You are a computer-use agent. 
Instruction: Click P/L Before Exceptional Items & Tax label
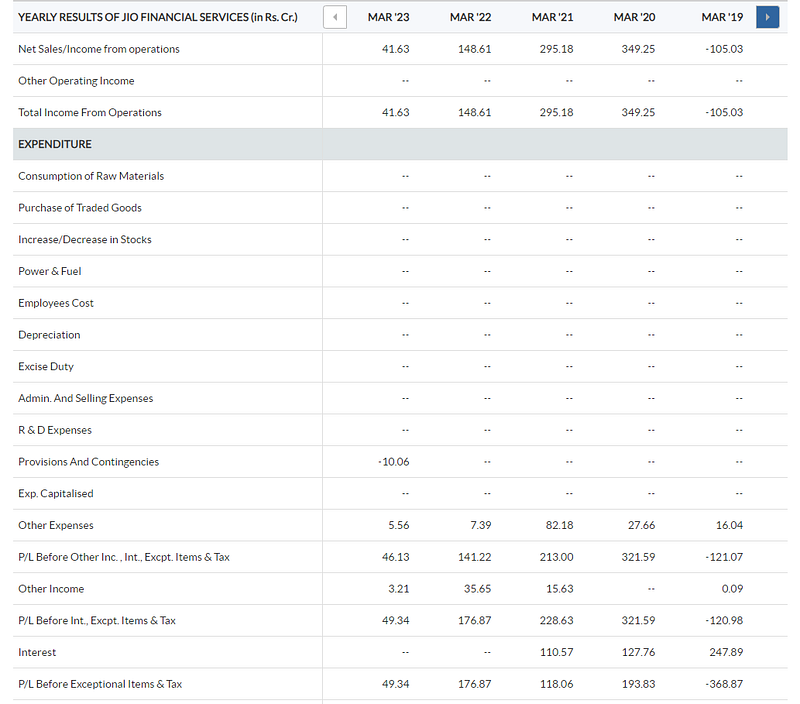[x=100, y=684]
